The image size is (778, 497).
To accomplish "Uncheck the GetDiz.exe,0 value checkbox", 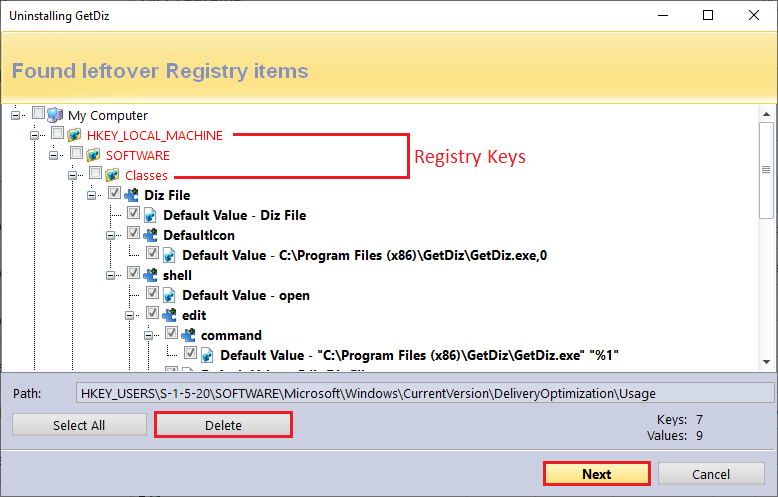I will click(152, 252).
